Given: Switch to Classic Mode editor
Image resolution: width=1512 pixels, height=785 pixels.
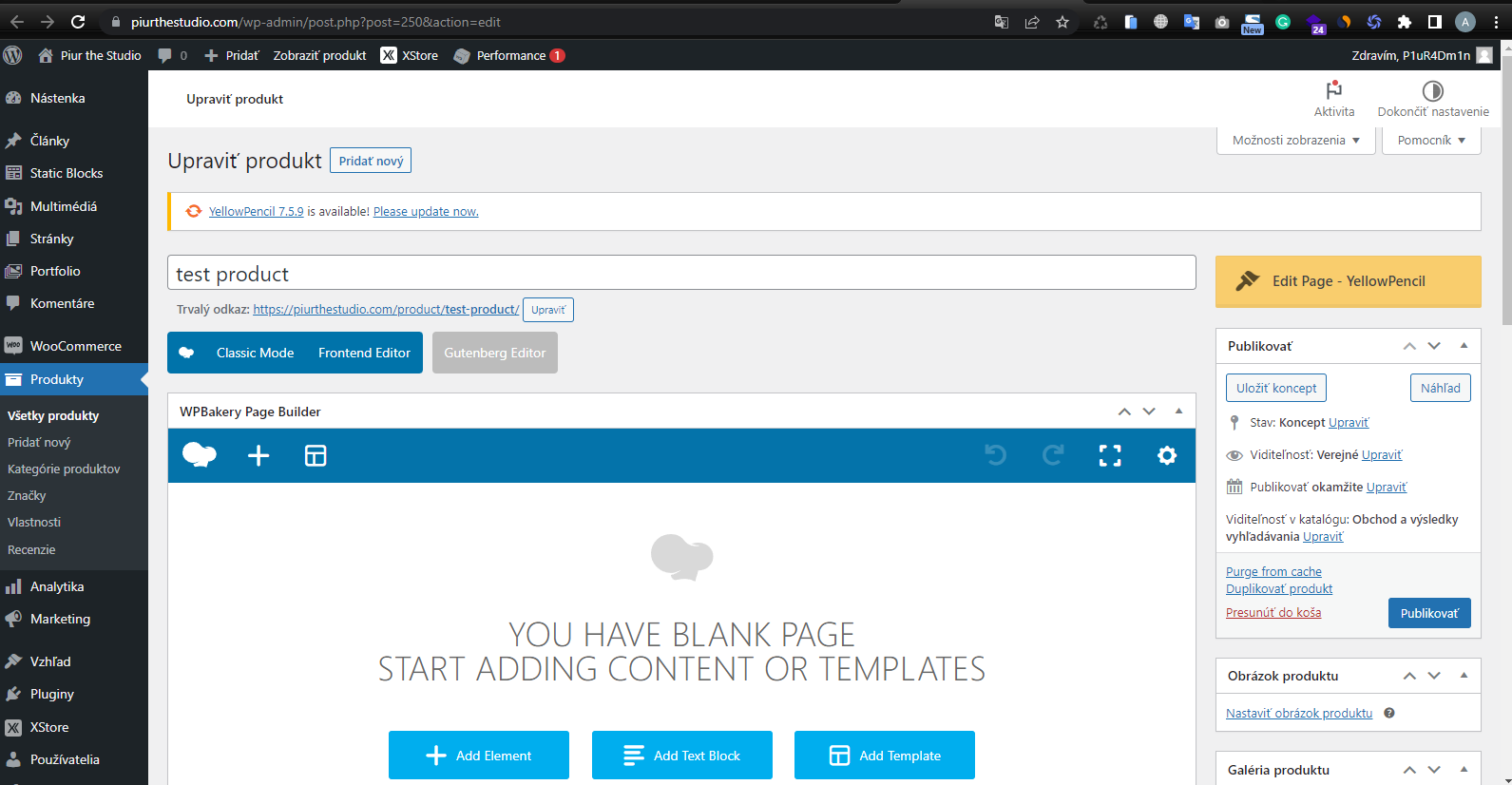Looking at the screenshot, I should tap(255, 353).
